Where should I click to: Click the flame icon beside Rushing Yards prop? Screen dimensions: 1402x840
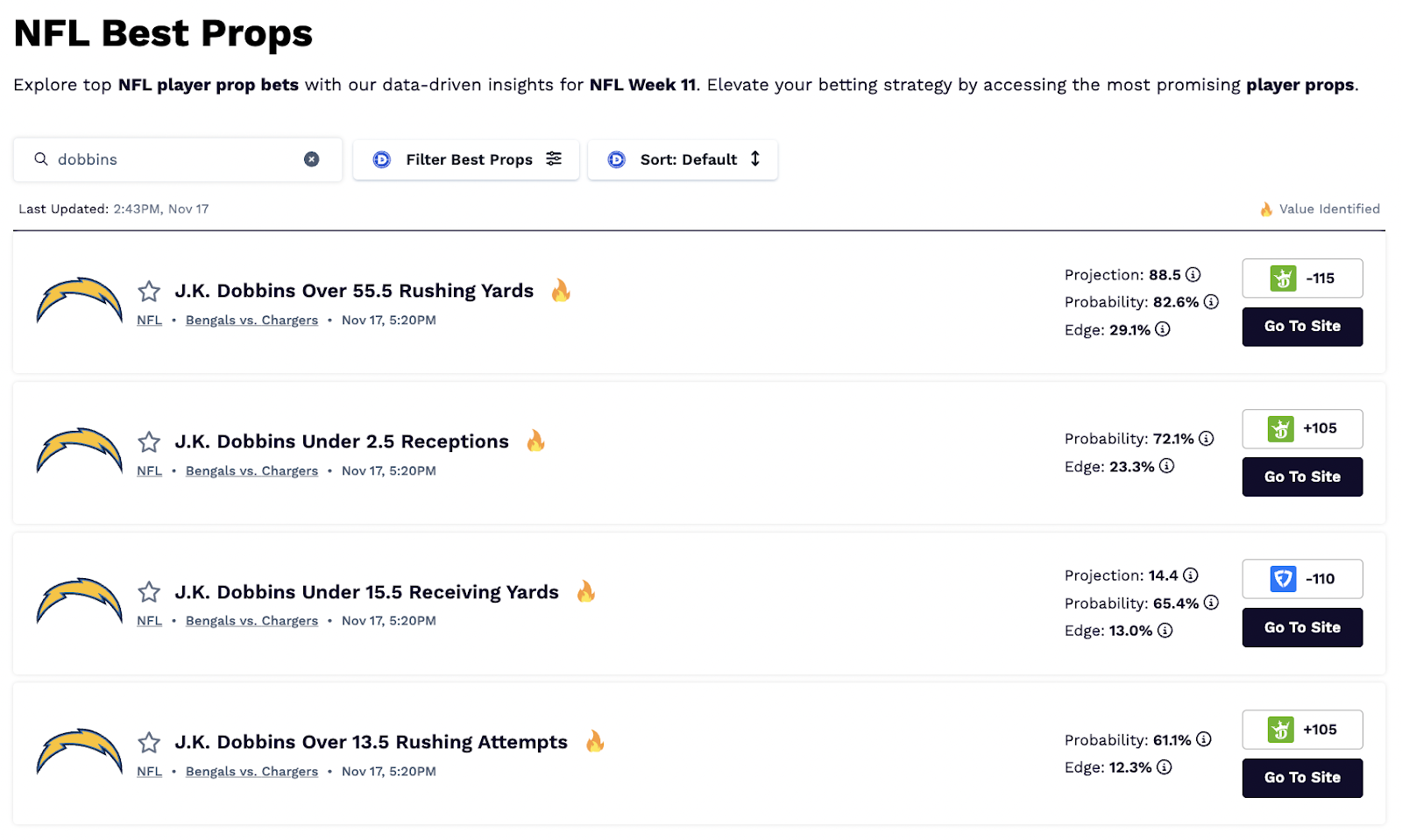tap(561, 290)
